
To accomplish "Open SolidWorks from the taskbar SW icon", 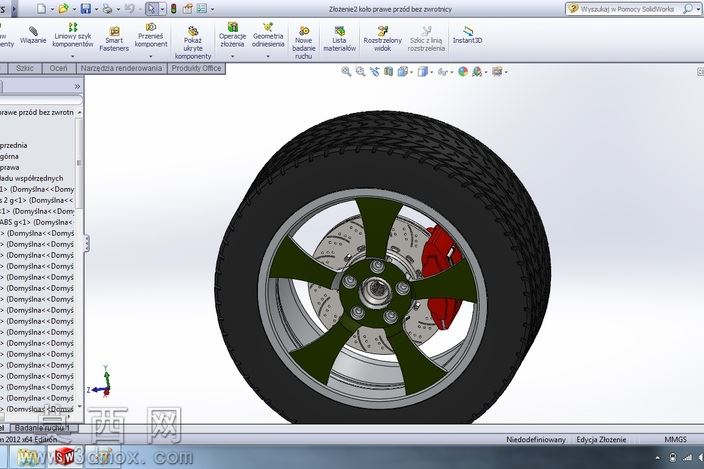I will 65,457.
